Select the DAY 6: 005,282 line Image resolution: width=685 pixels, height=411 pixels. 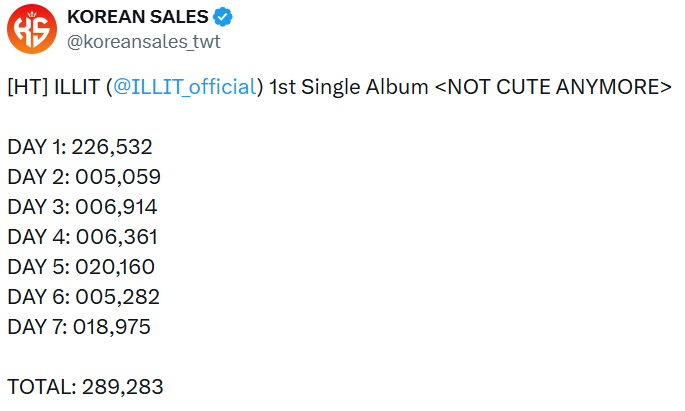point(83,297)
